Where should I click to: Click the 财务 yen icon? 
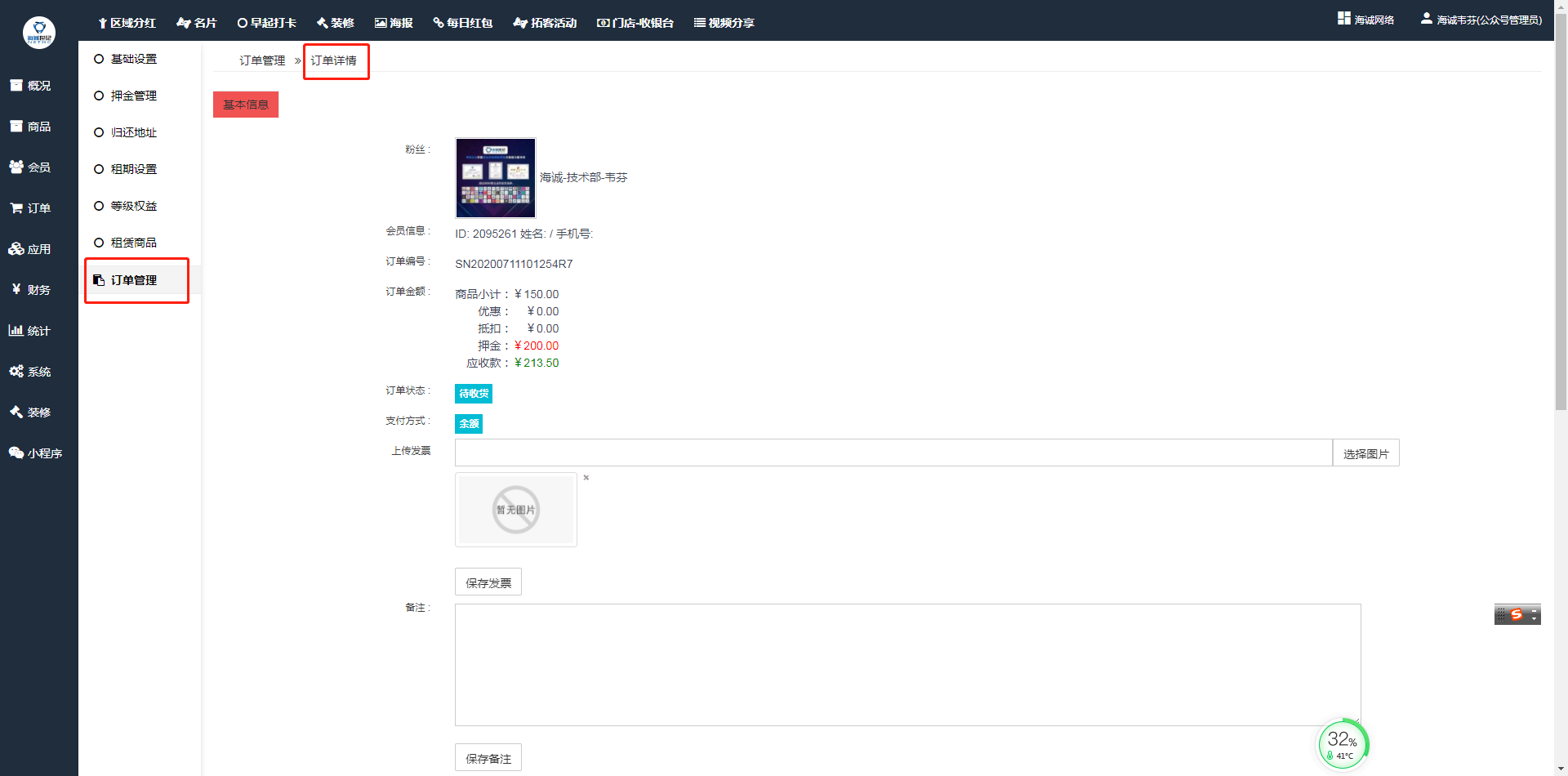[x=16, y=289]
